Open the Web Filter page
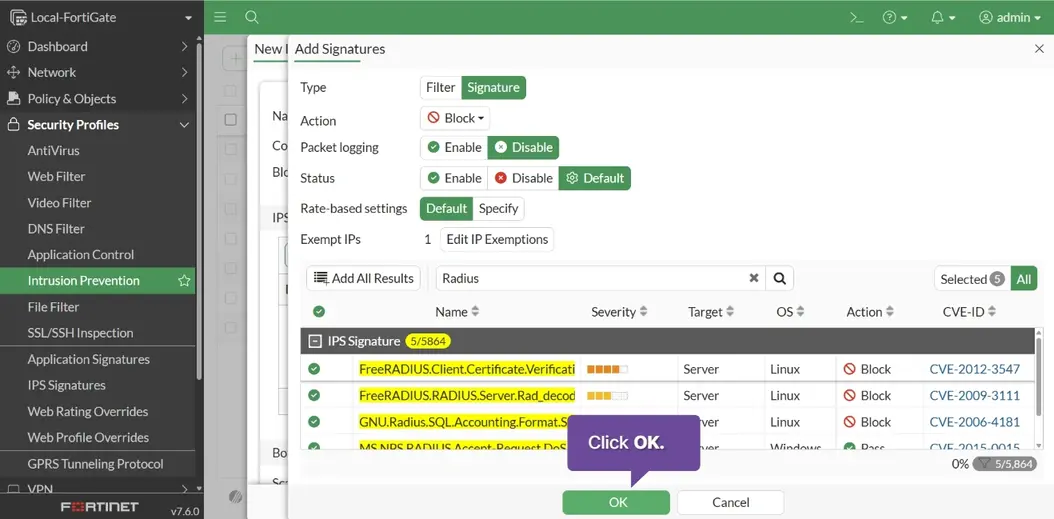This screenshot has height=519, width=1054. point(56,177)
